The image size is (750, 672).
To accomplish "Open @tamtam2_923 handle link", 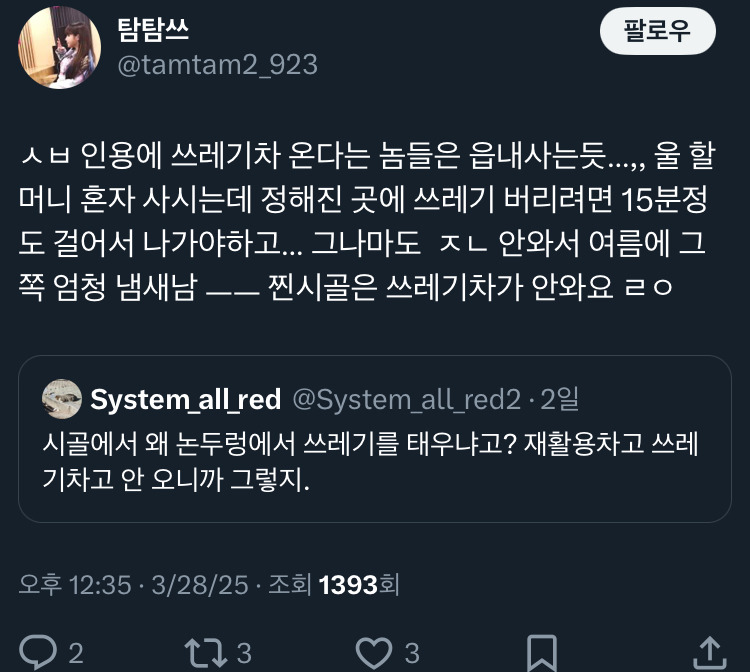I will coord(218,65).
